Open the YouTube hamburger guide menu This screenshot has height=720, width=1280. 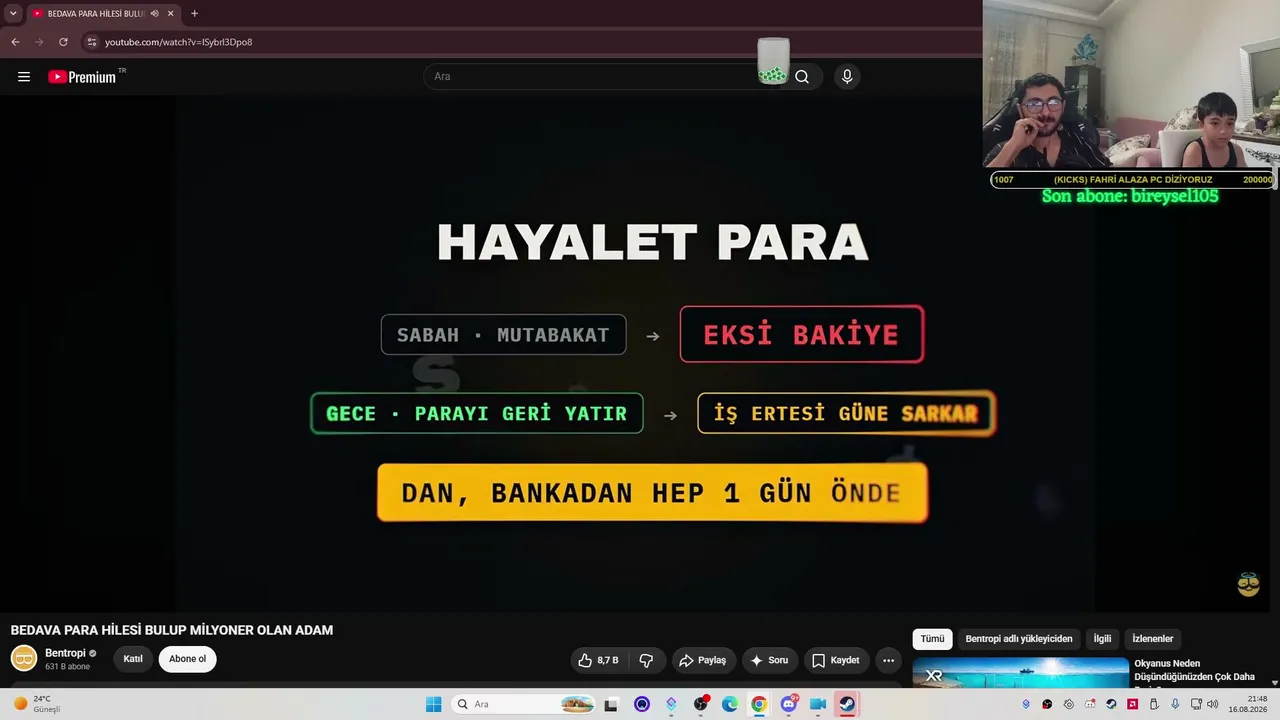tap(24, 77)
